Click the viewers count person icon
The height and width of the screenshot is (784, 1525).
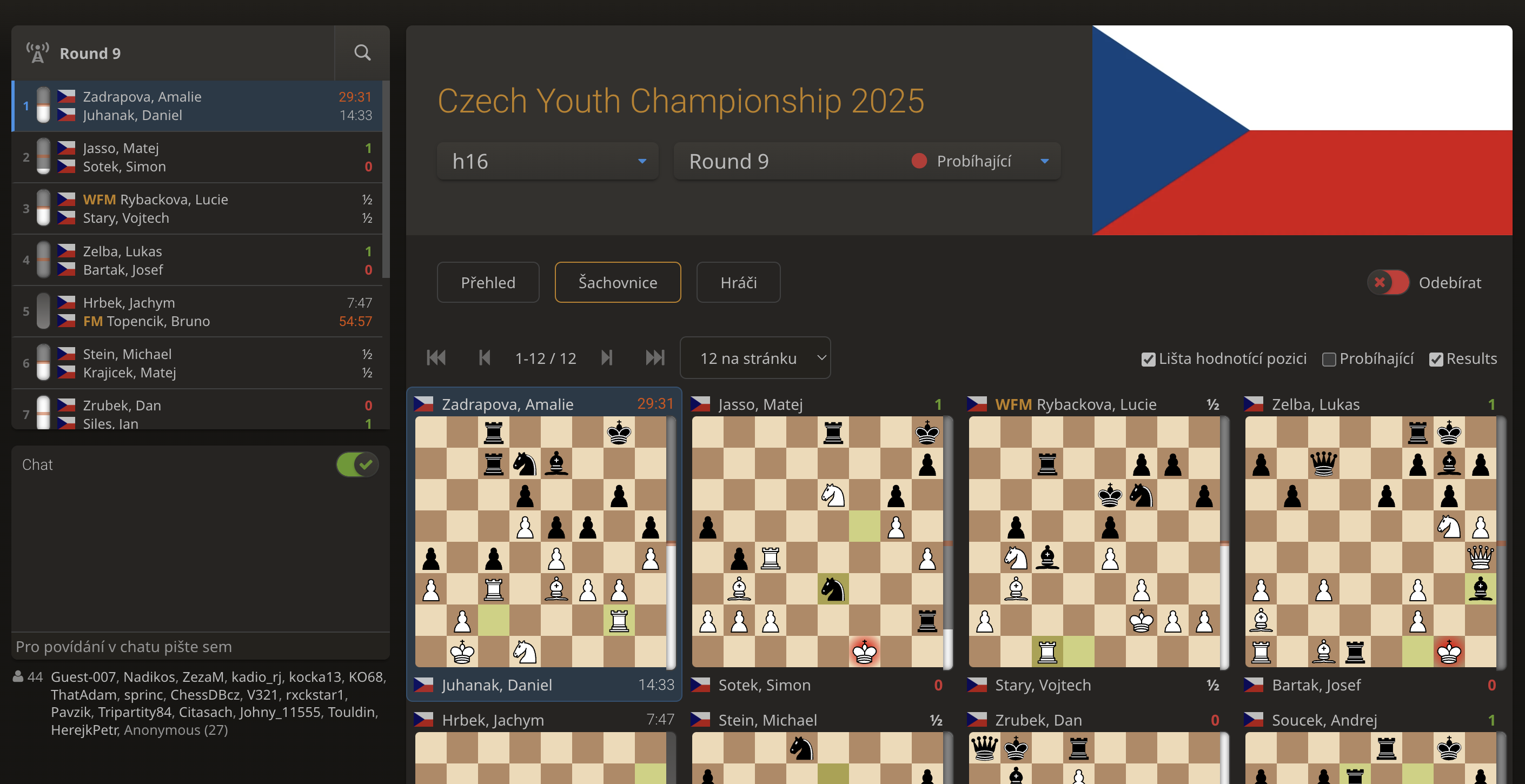click(x=18, y=676)
